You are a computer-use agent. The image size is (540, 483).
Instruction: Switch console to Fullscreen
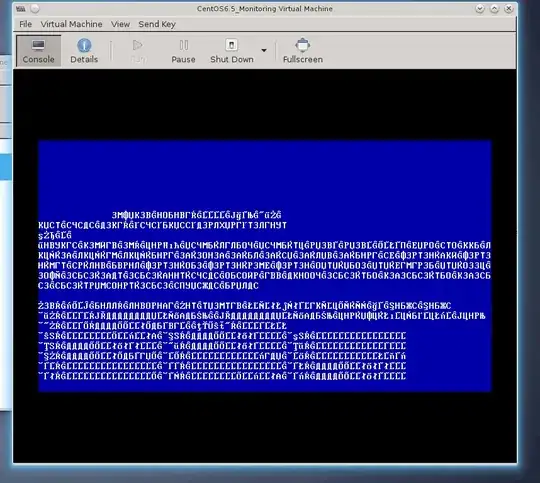click(303, 51)
